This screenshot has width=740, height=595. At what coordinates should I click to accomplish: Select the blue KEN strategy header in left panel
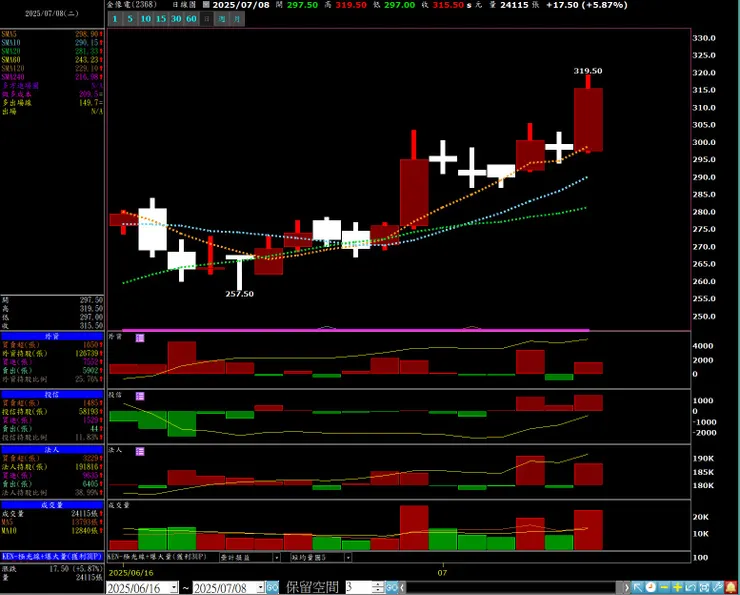[x=52, y=557]
